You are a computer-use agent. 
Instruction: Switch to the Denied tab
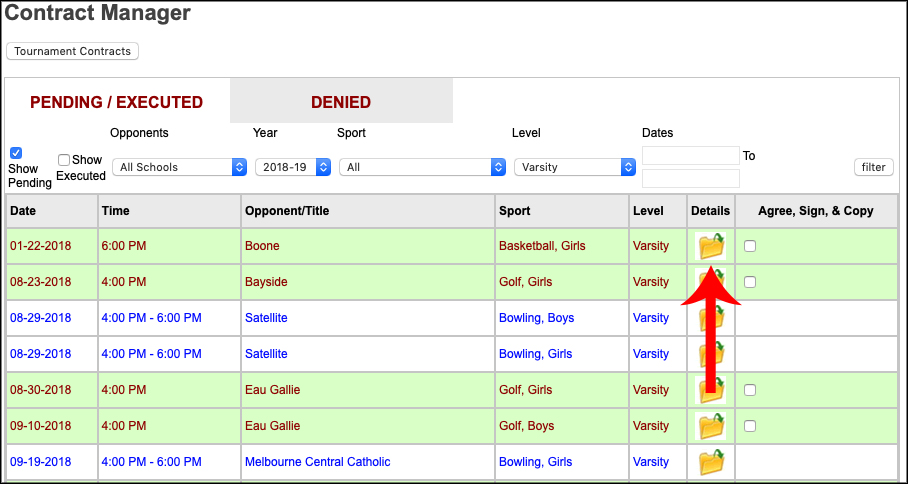point(341,102)
